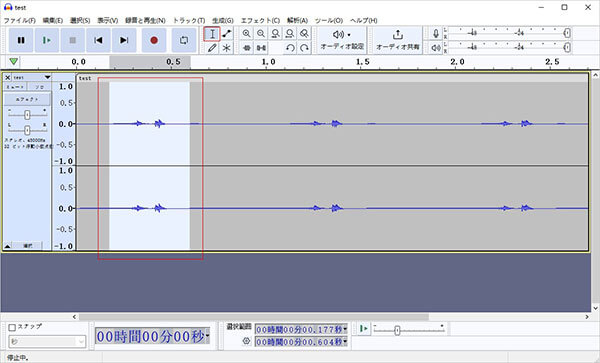Click the microphone record meter icon
Image resolution: width=600 pixels, height=363 pixels.
(435, 34)
